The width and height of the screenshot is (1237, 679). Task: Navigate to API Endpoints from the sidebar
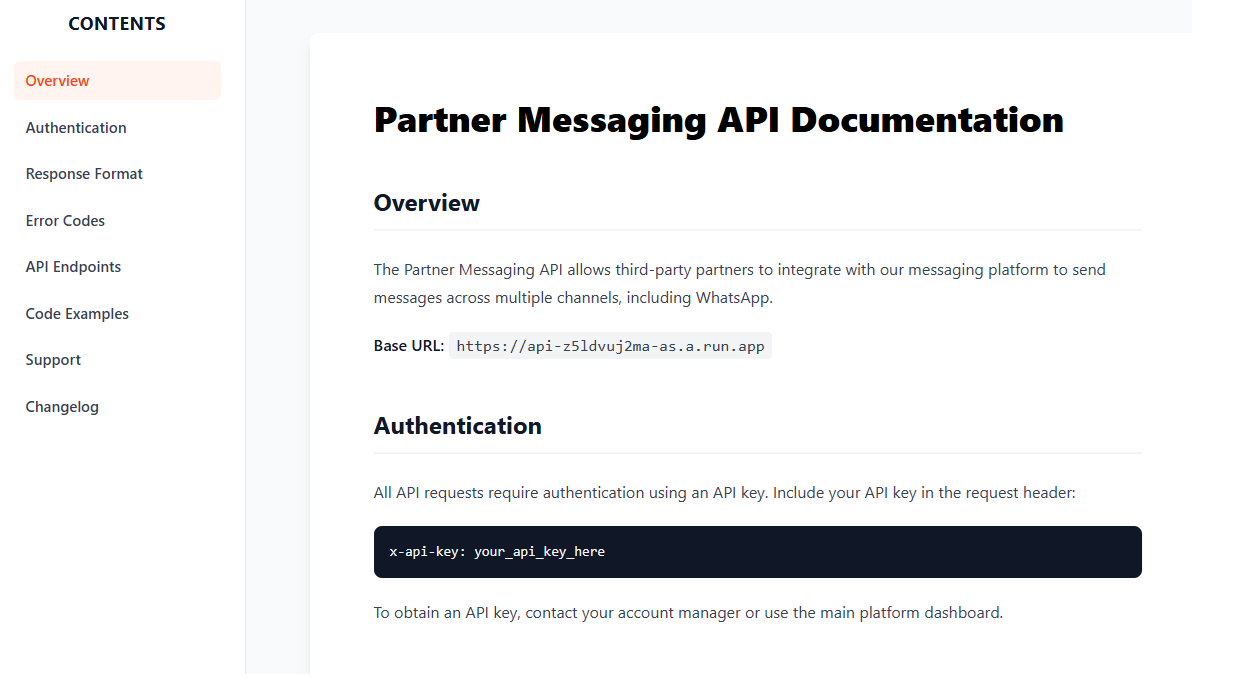tap(73, 267)
